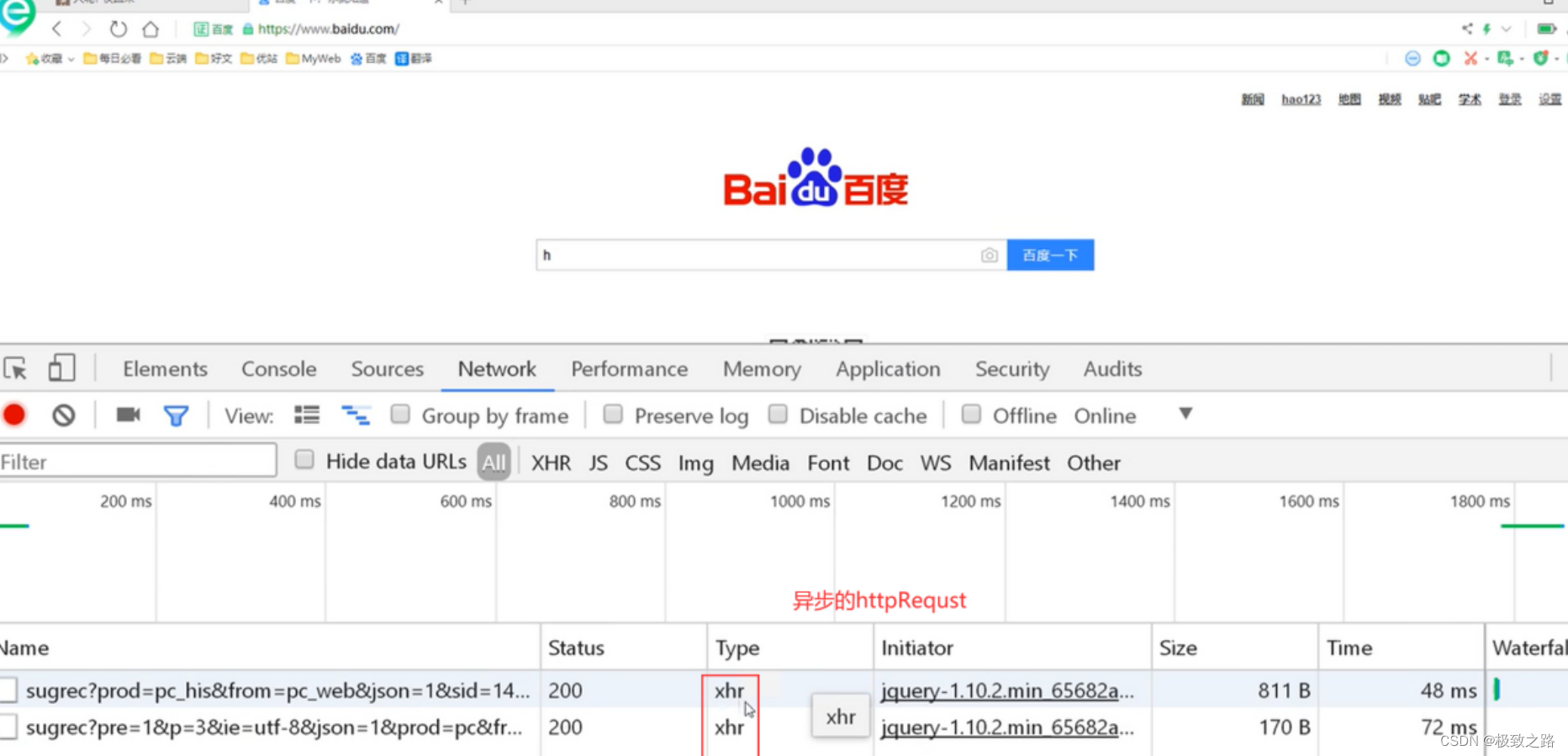
Task: Select the sugrec?pre=1 request row checkbox
Action: coord(8,727)
